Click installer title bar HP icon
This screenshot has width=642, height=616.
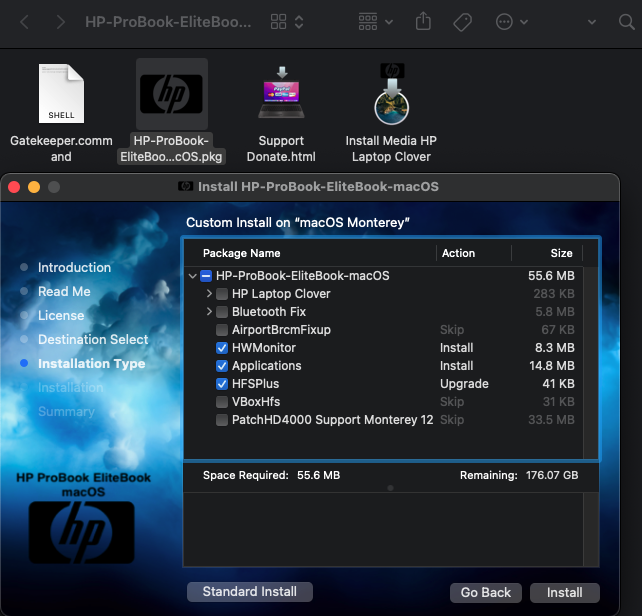coord(185,187)
